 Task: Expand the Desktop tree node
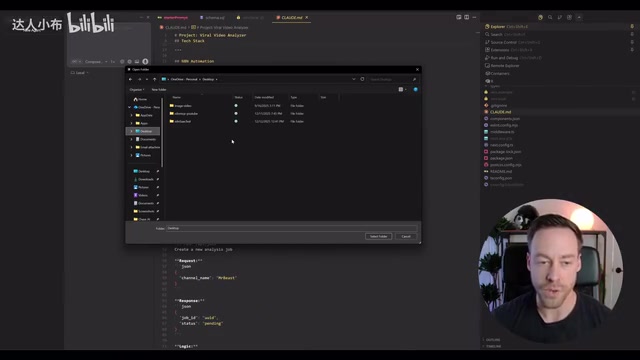[131, 131]
